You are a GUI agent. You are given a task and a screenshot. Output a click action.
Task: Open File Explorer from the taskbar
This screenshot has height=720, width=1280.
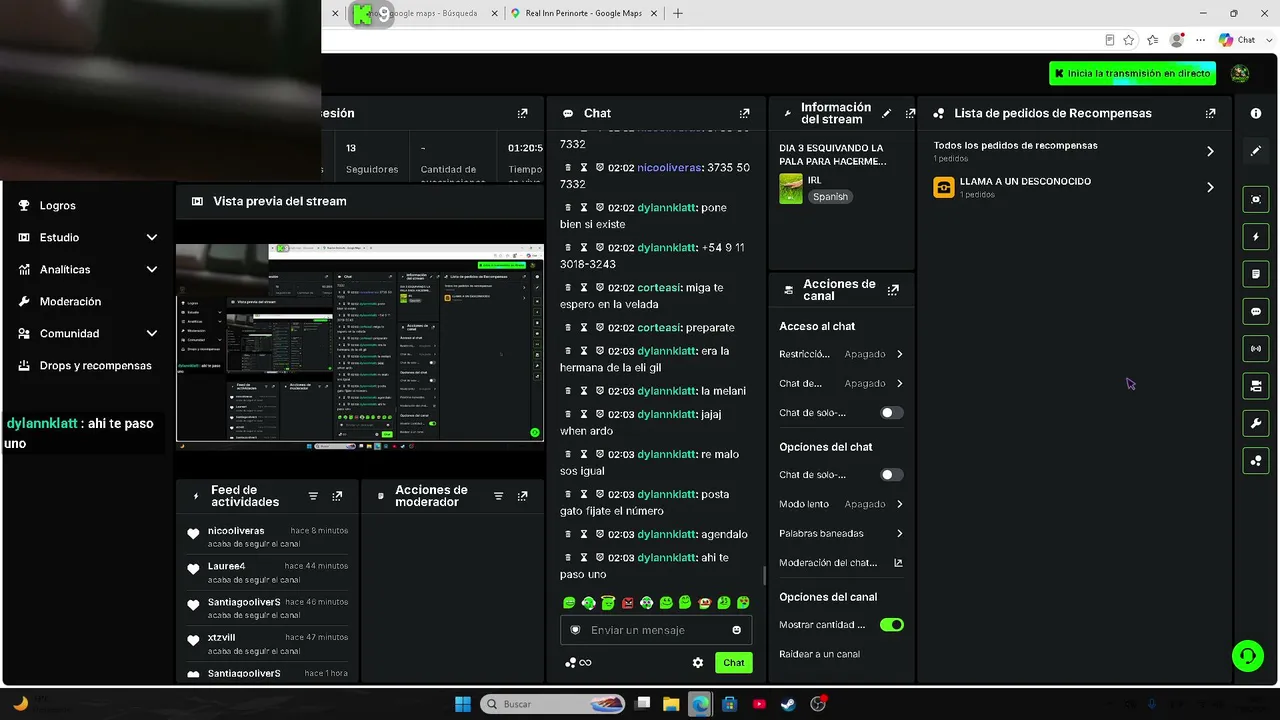671,704
